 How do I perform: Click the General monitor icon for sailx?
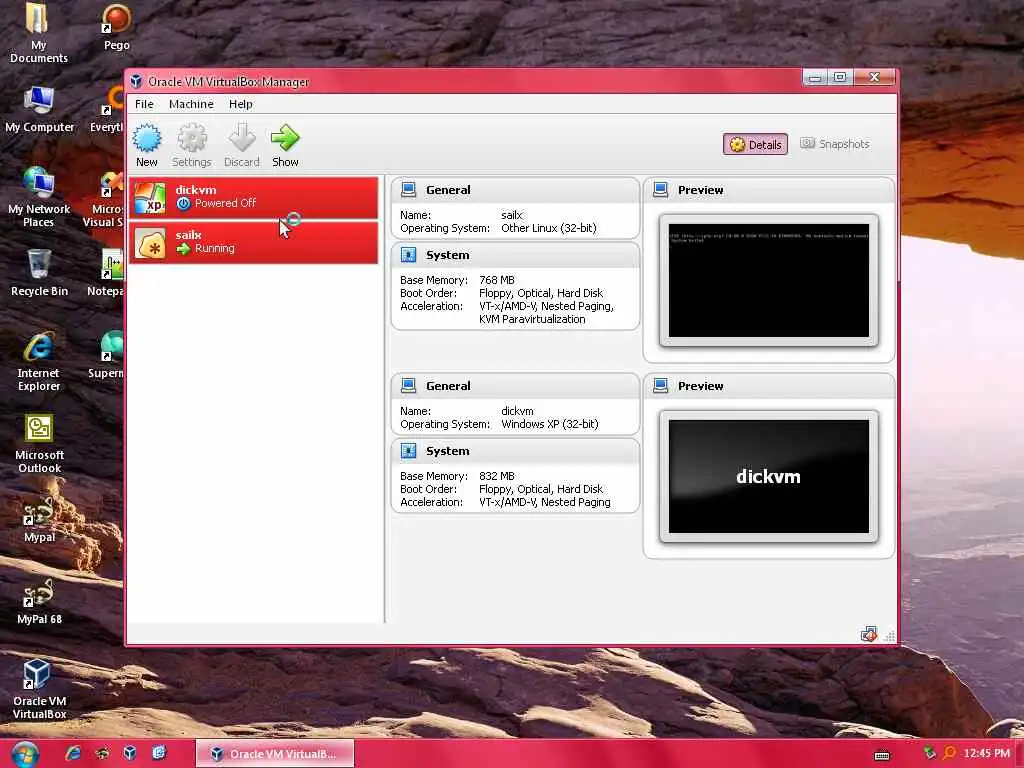pyautogui.click(x=409, y=190)
